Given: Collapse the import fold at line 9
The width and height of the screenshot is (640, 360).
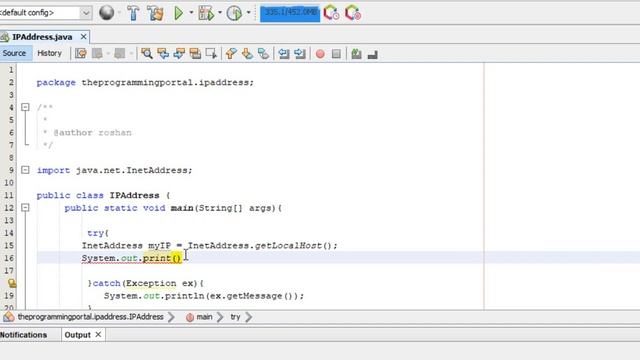Looking at the screenshot, I should point(25,170).
